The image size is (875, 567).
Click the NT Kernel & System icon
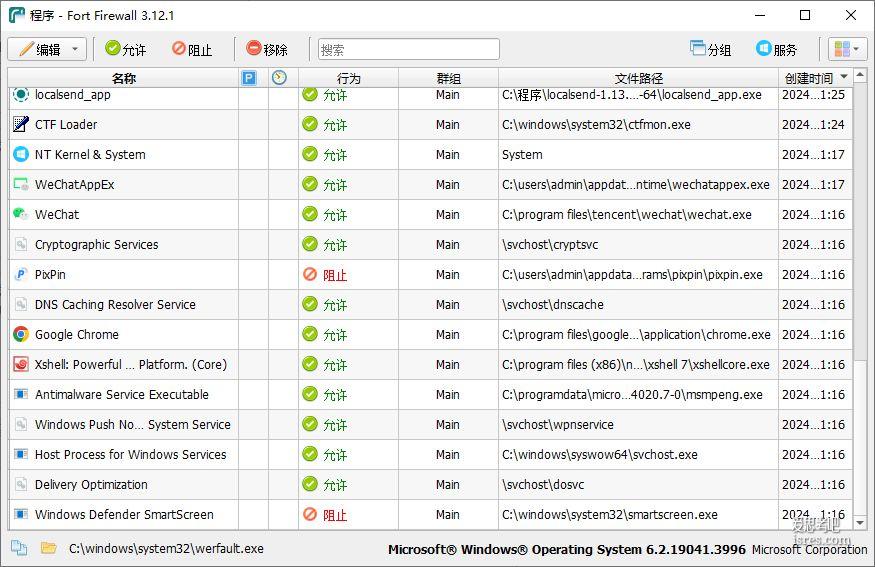pyautogui.click(x=21, y=154)
